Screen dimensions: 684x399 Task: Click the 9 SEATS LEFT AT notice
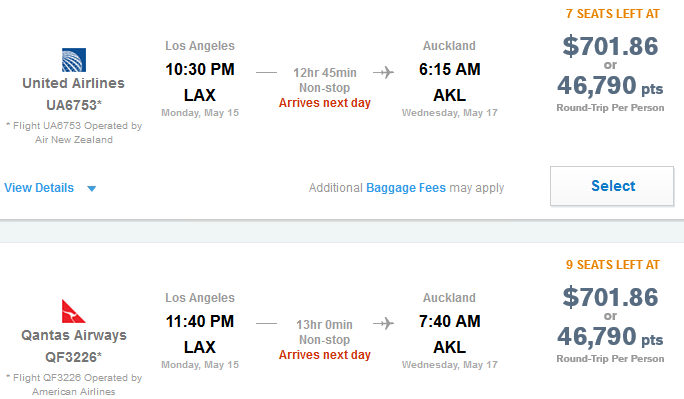pos(612,265)
